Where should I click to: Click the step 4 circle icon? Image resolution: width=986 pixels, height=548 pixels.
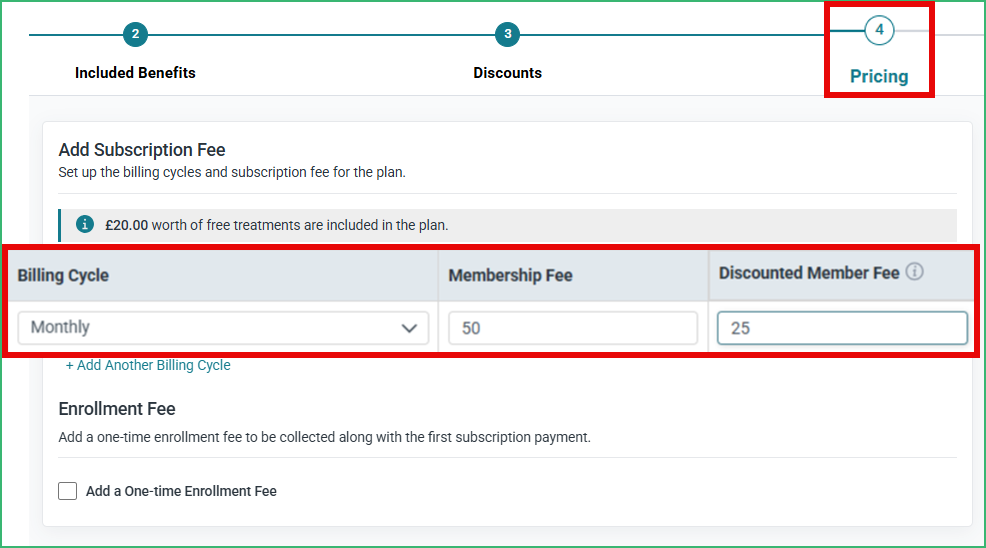click(879, 30)
